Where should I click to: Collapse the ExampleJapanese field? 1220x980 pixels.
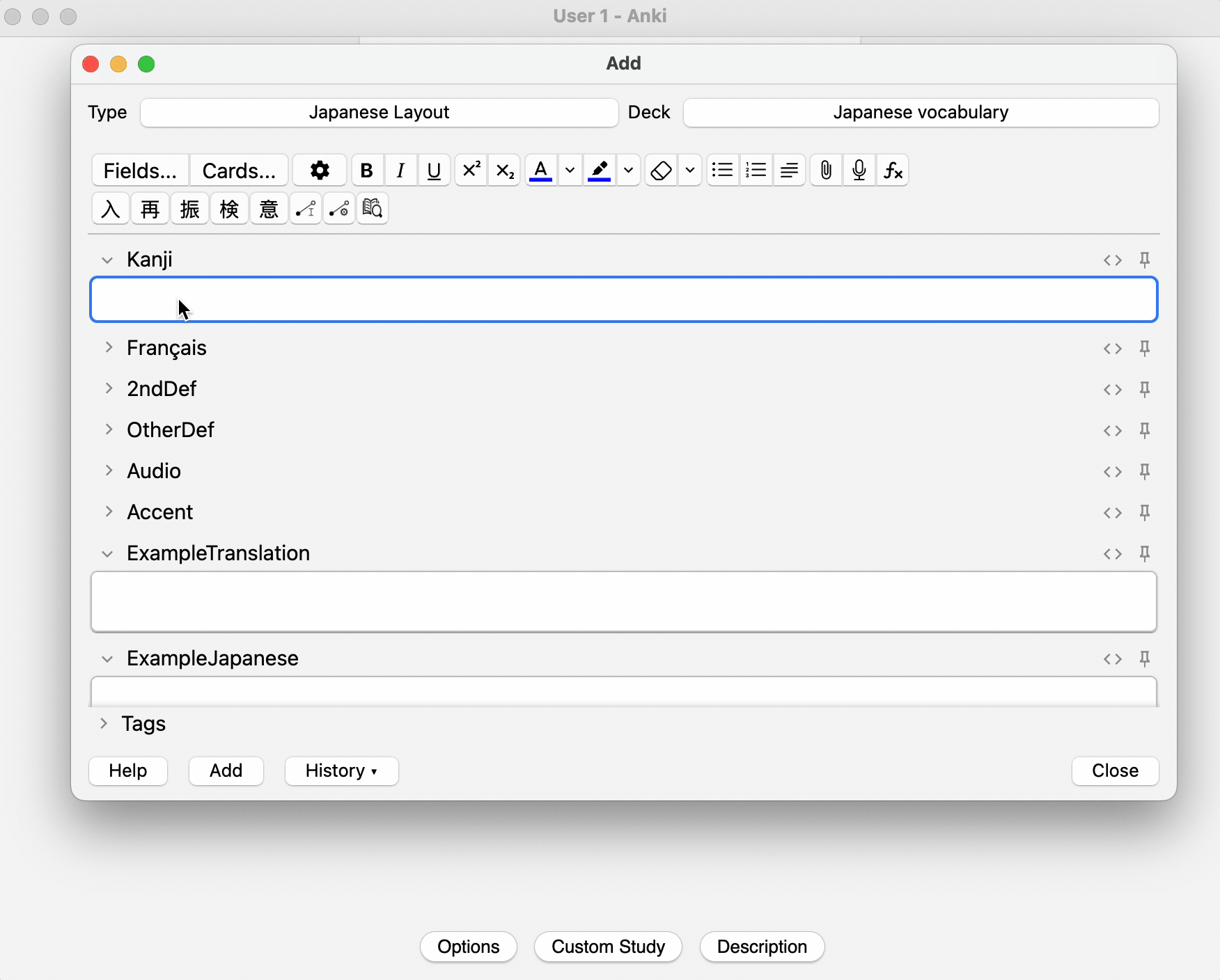pyautogui.click(x=107, y=659)
